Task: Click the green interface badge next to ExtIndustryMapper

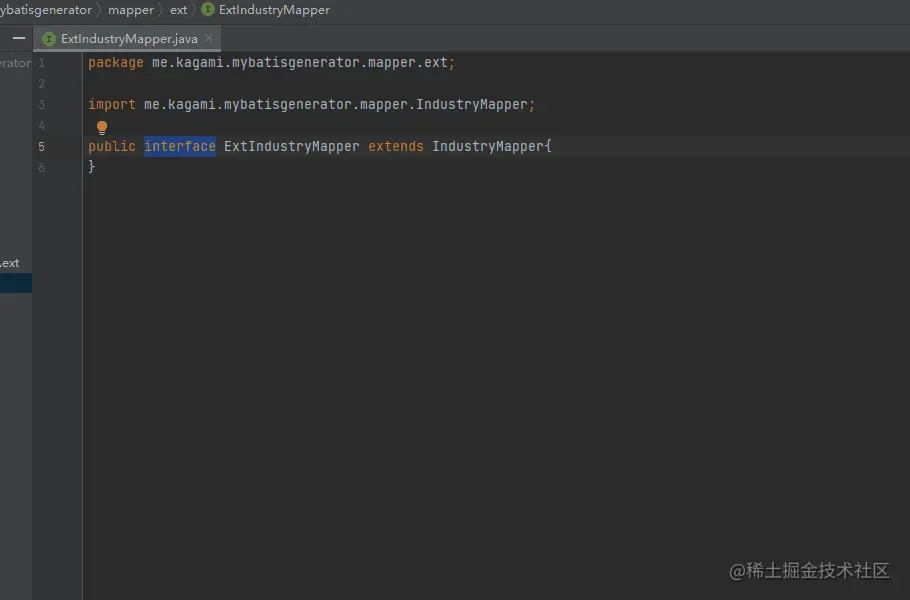Action: point(206,10)
